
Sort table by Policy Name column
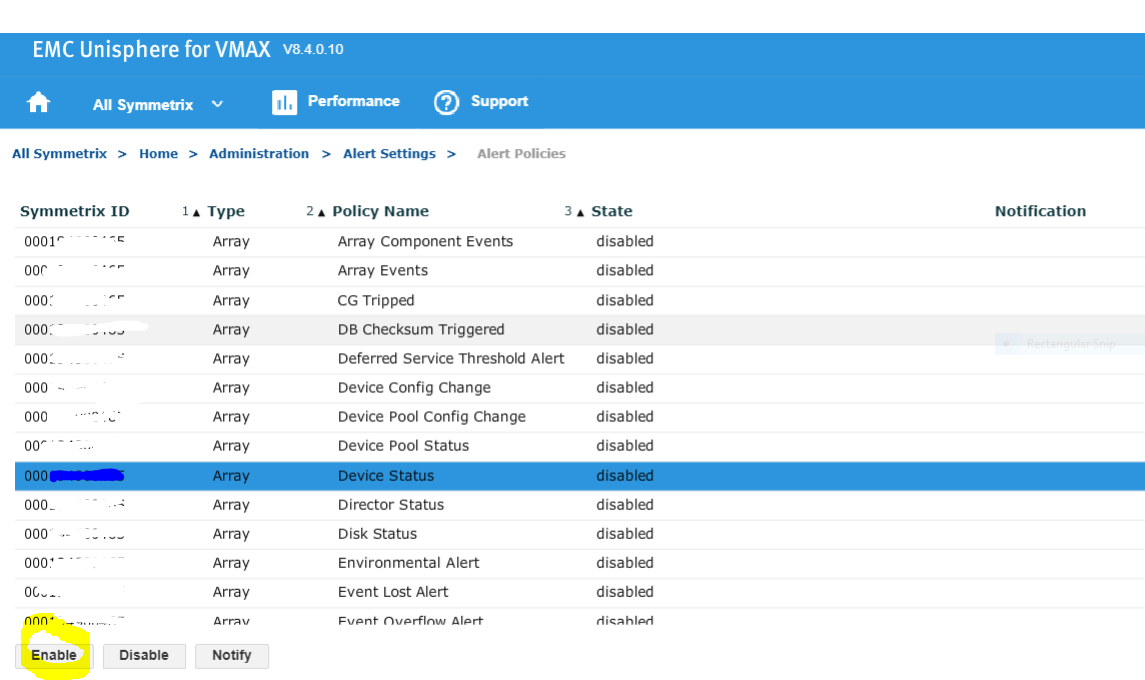[x=380, y=211]
